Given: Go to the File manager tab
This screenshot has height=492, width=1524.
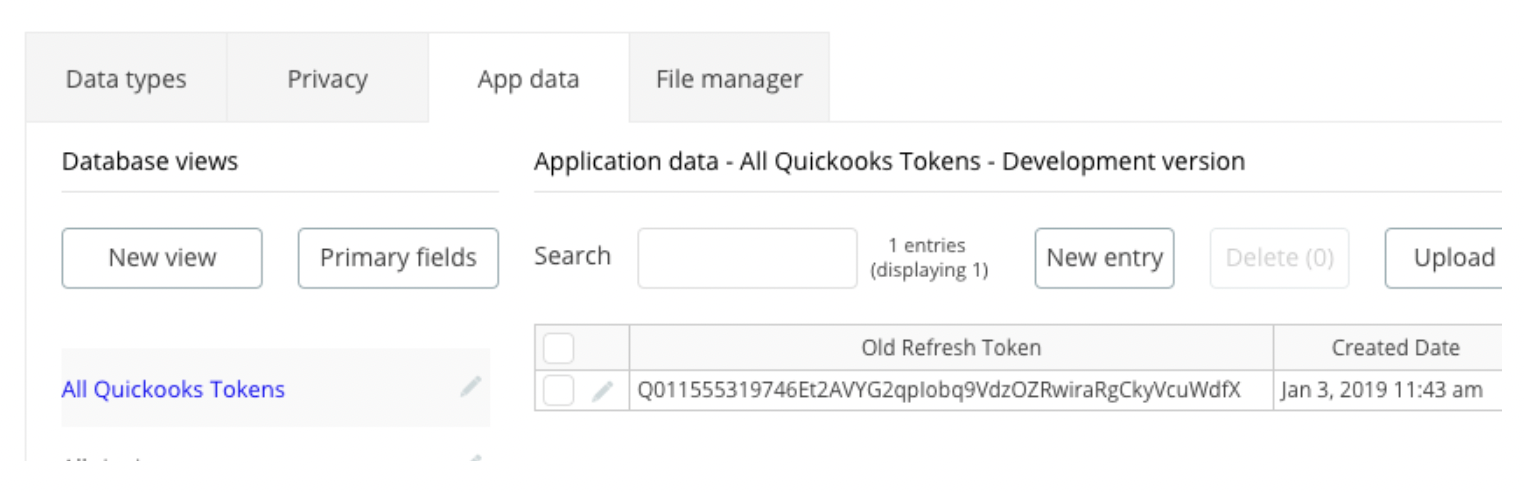Looking at the screenshot, I should 729,79.
